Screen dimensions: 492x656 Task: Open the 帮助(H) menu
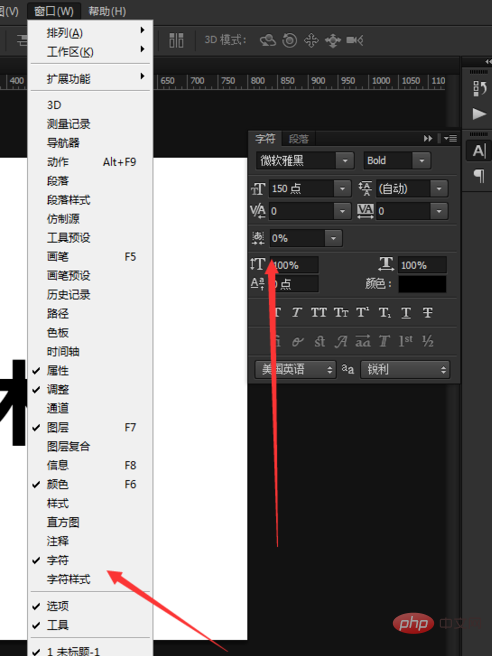click(x=107, y=11)
